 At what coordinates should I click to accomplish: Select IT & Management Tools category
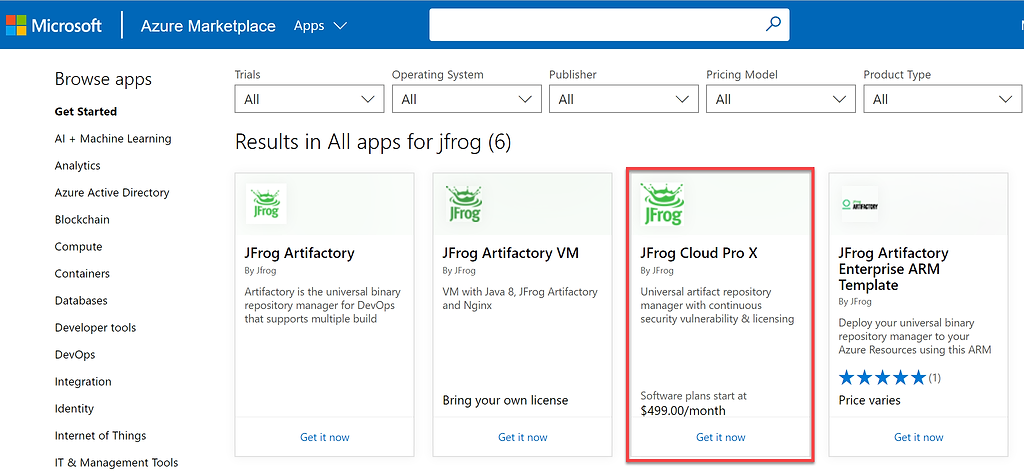(x=116, y=463)
